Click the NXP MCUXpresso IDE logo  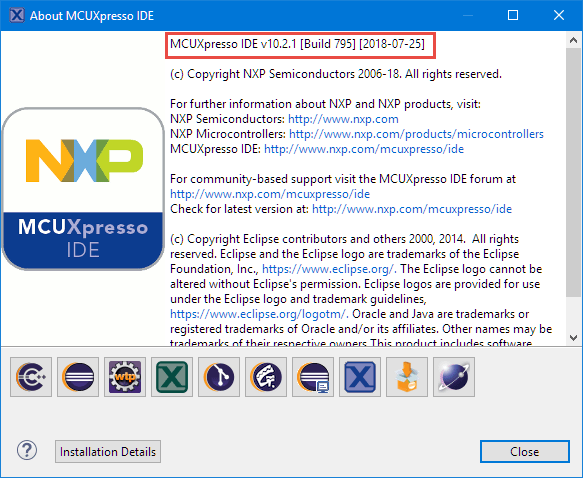coord(83,189)
